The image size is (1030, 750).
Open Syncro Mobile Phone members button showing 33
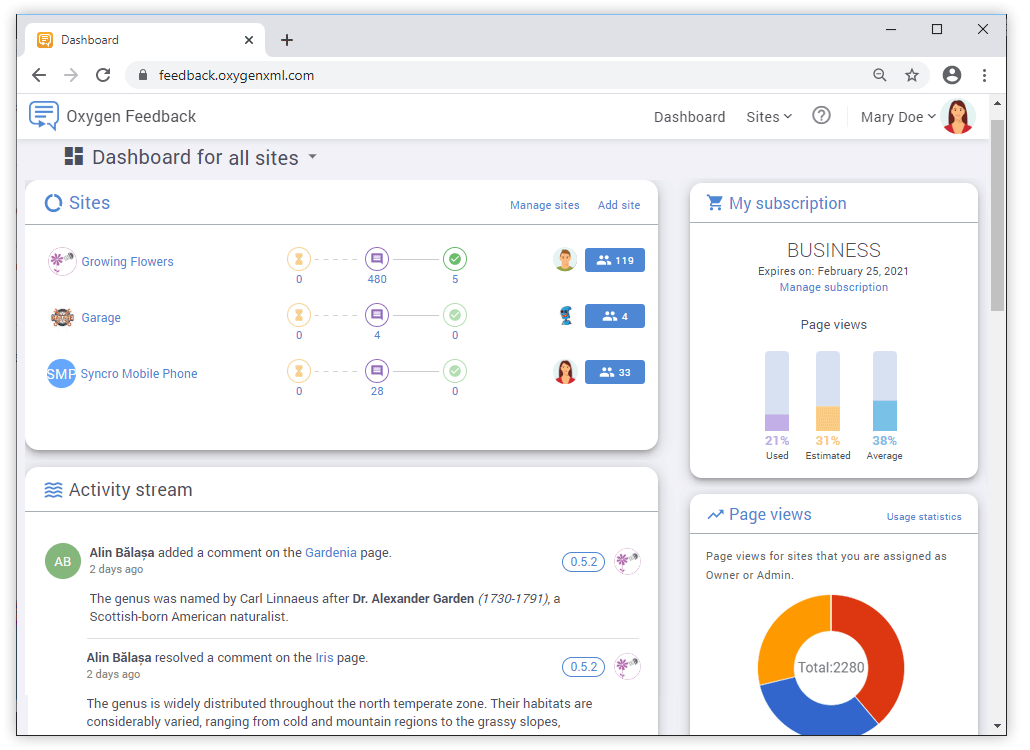point(615,372)
